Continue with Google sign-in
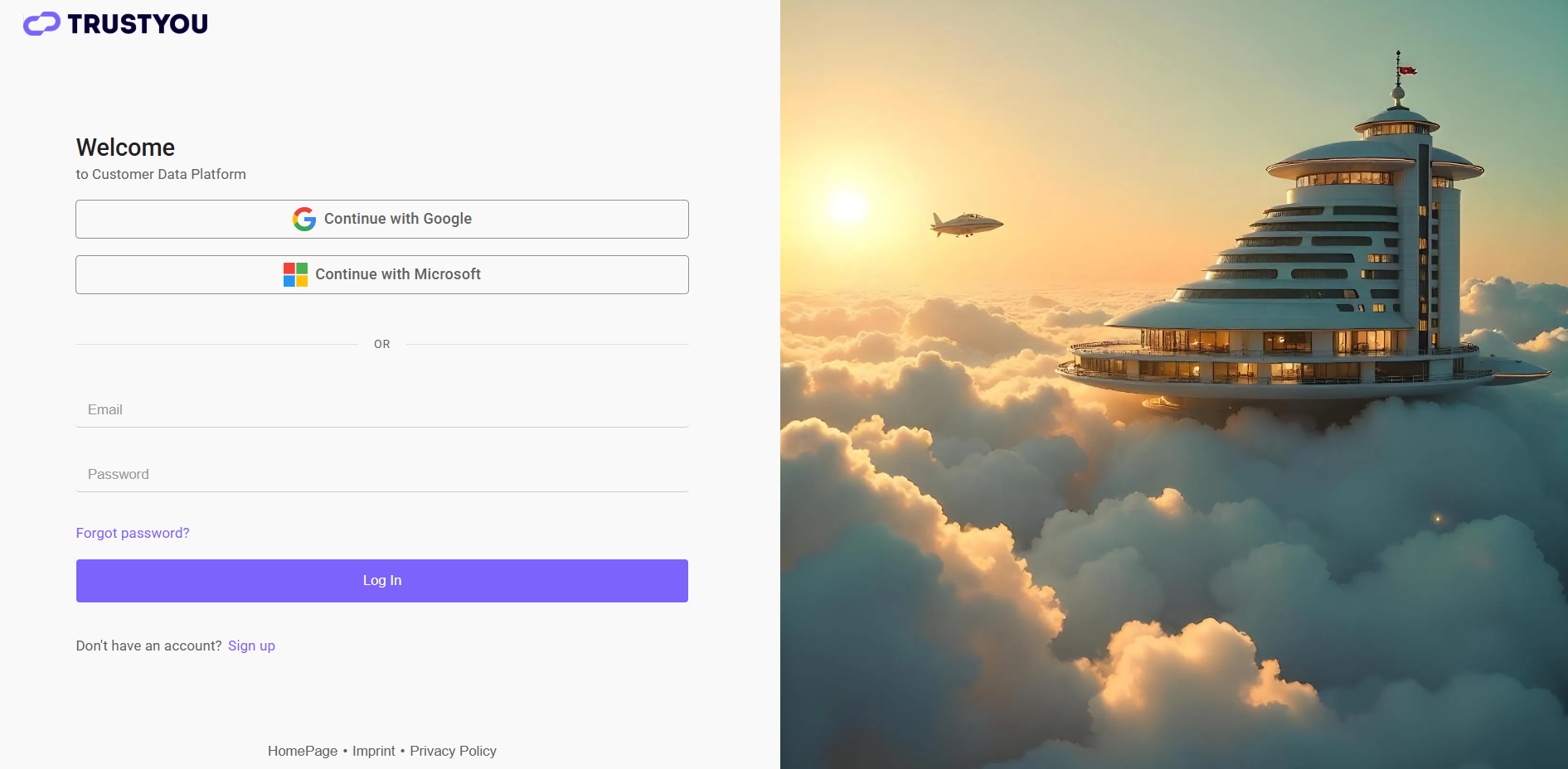This screenshot has width=1568, height=769. click(x=382, y=219)
